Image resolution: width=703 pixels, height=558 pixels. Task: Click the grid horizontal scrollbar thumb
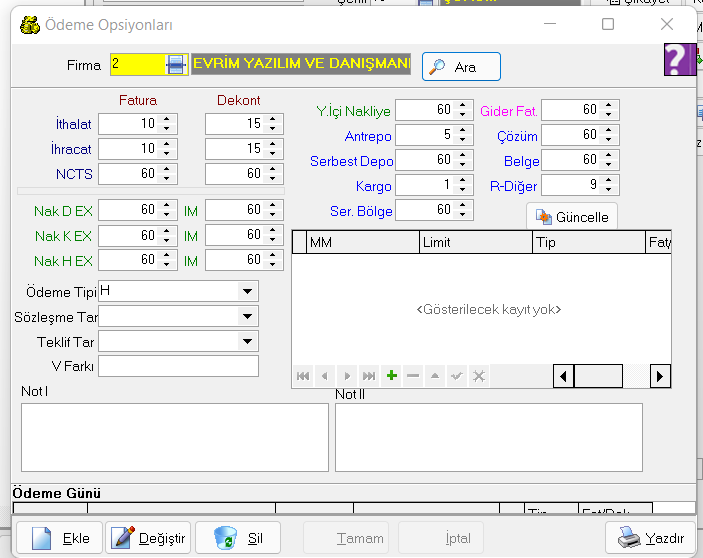[x=599, y=376]
